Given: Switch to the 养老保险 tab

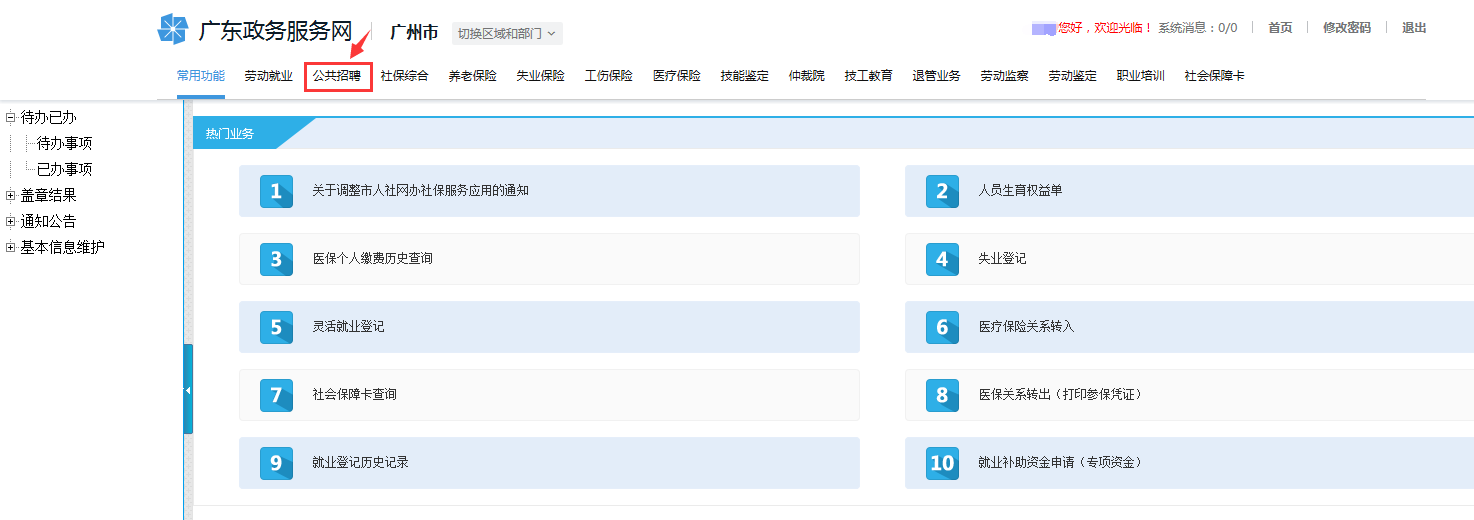Looking at the screenshot, I should click(x=472, y=76).
